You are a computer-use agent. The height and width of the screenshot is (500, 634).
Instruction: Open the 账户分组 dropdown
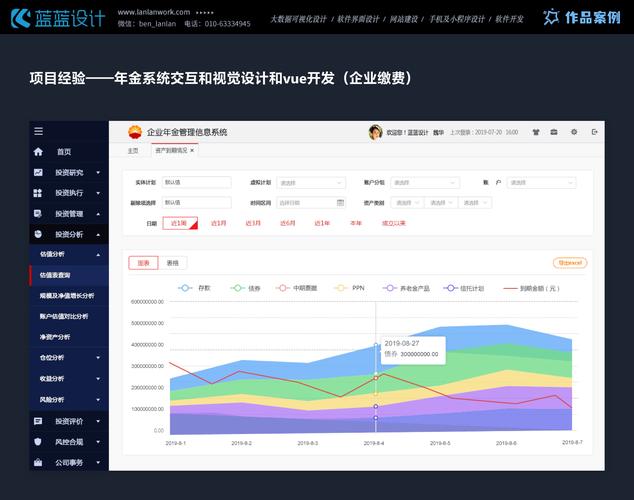click(425, 183)
